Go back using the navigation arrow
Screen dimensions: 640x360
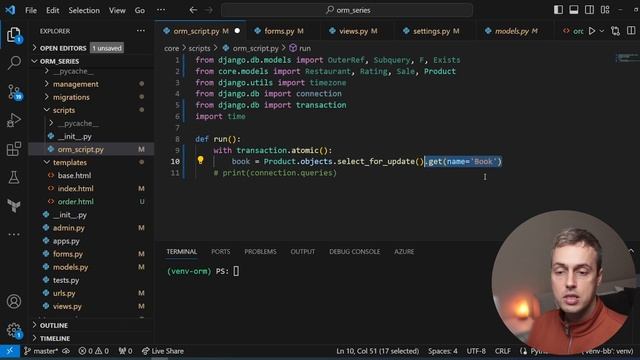click(193, 10)
